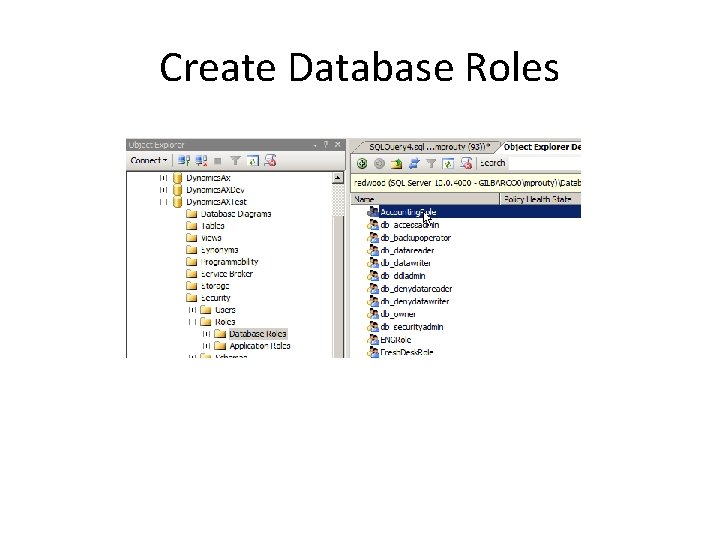720x540 pixels.
Task: Select the DynamicsAXDev database
Action: 215,190
